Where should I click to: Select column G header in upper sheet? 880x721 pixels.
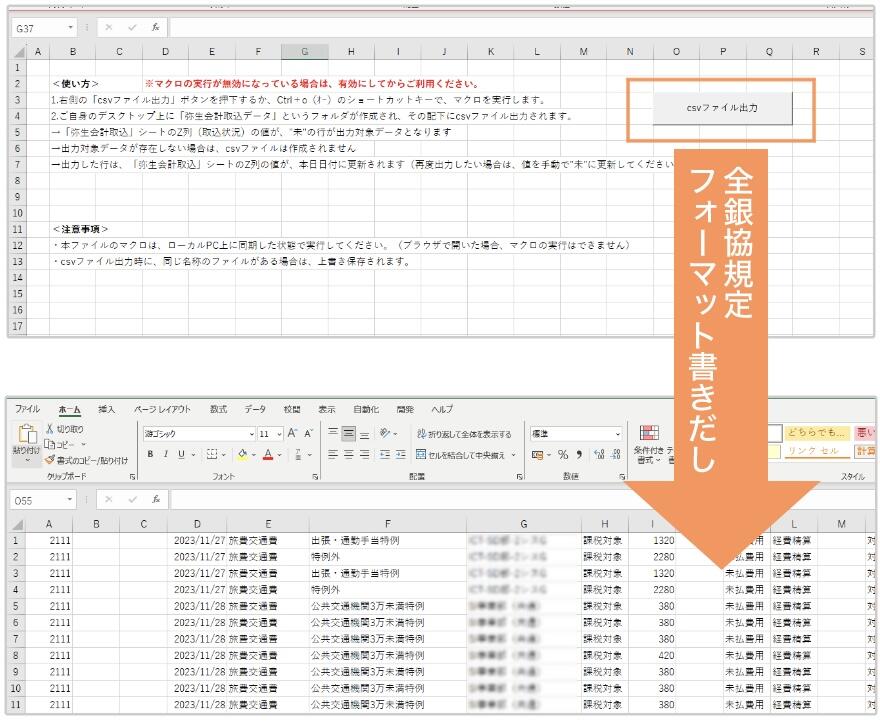[x=304, y=52]
